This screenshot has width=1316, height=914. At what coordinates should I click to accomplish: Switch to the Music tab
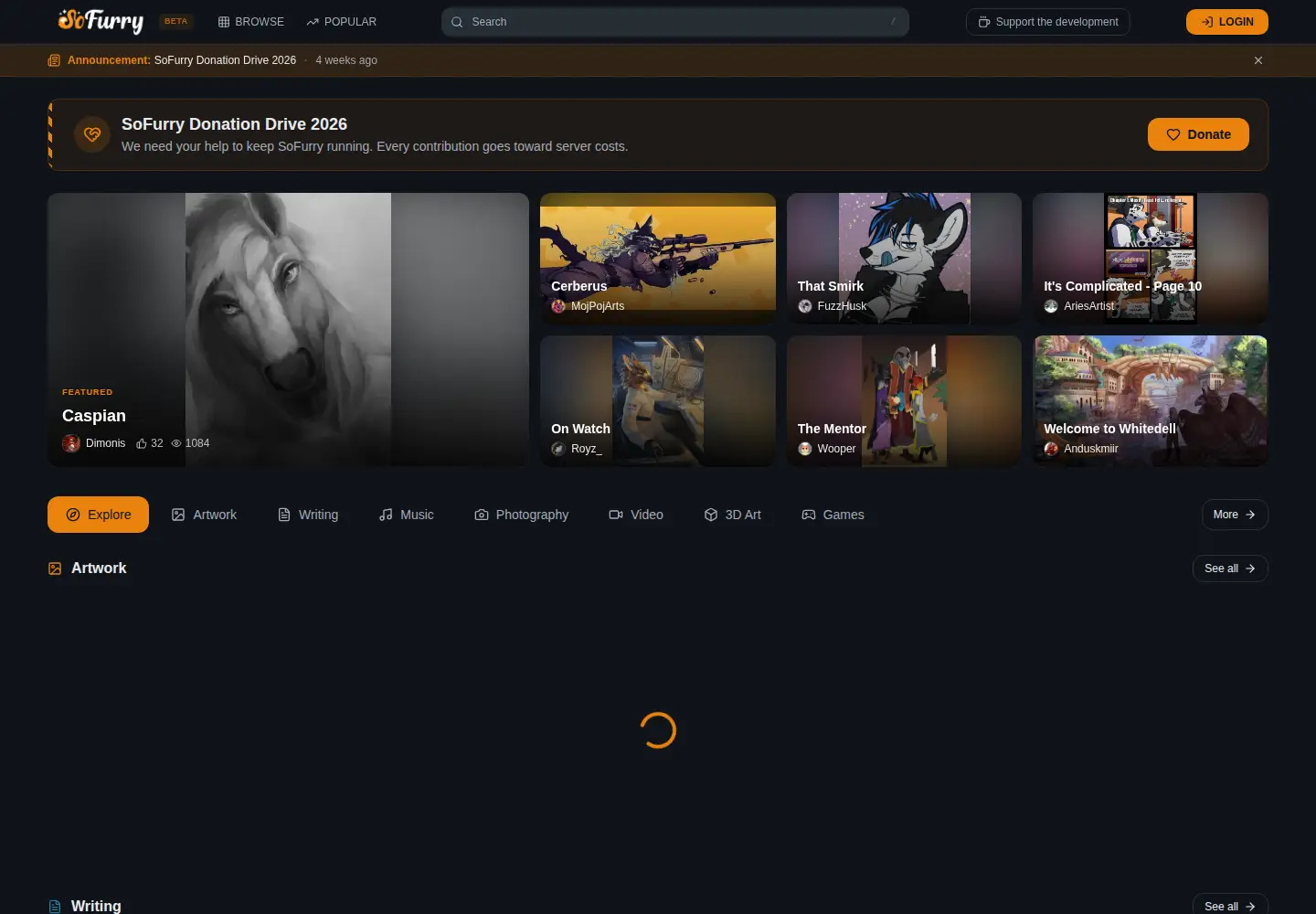click(407, 515)
